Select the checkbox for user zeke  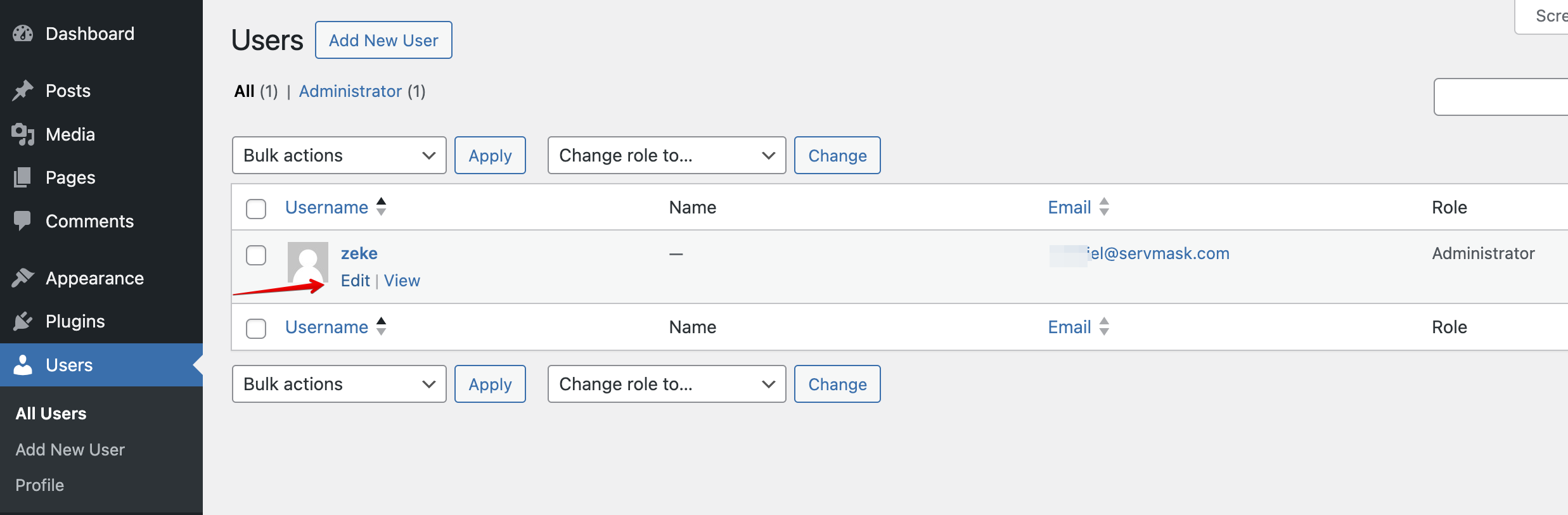(256, 255)
